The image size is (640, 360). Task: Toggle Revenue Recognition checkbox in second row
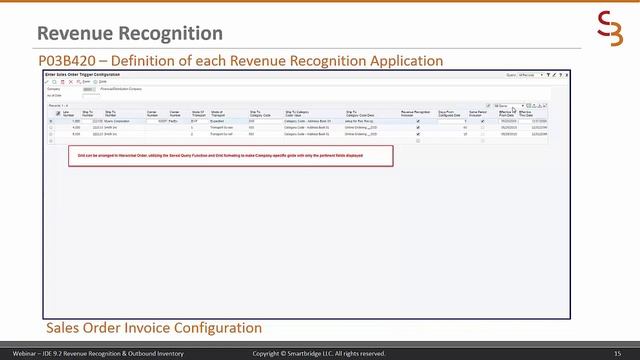point(418,128)
